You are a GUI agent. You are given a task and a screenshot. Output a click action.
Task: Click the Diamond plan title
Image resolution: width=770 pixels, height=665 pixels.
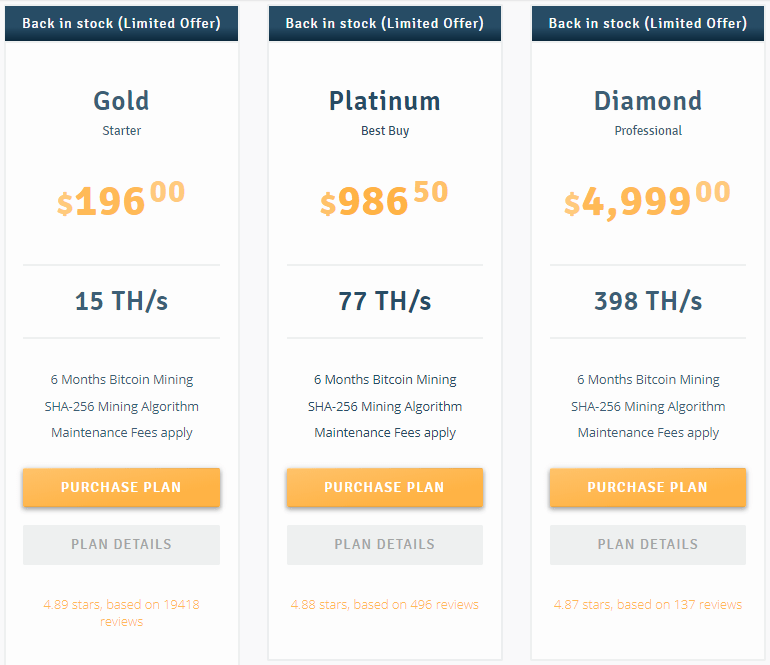point(647,101)
